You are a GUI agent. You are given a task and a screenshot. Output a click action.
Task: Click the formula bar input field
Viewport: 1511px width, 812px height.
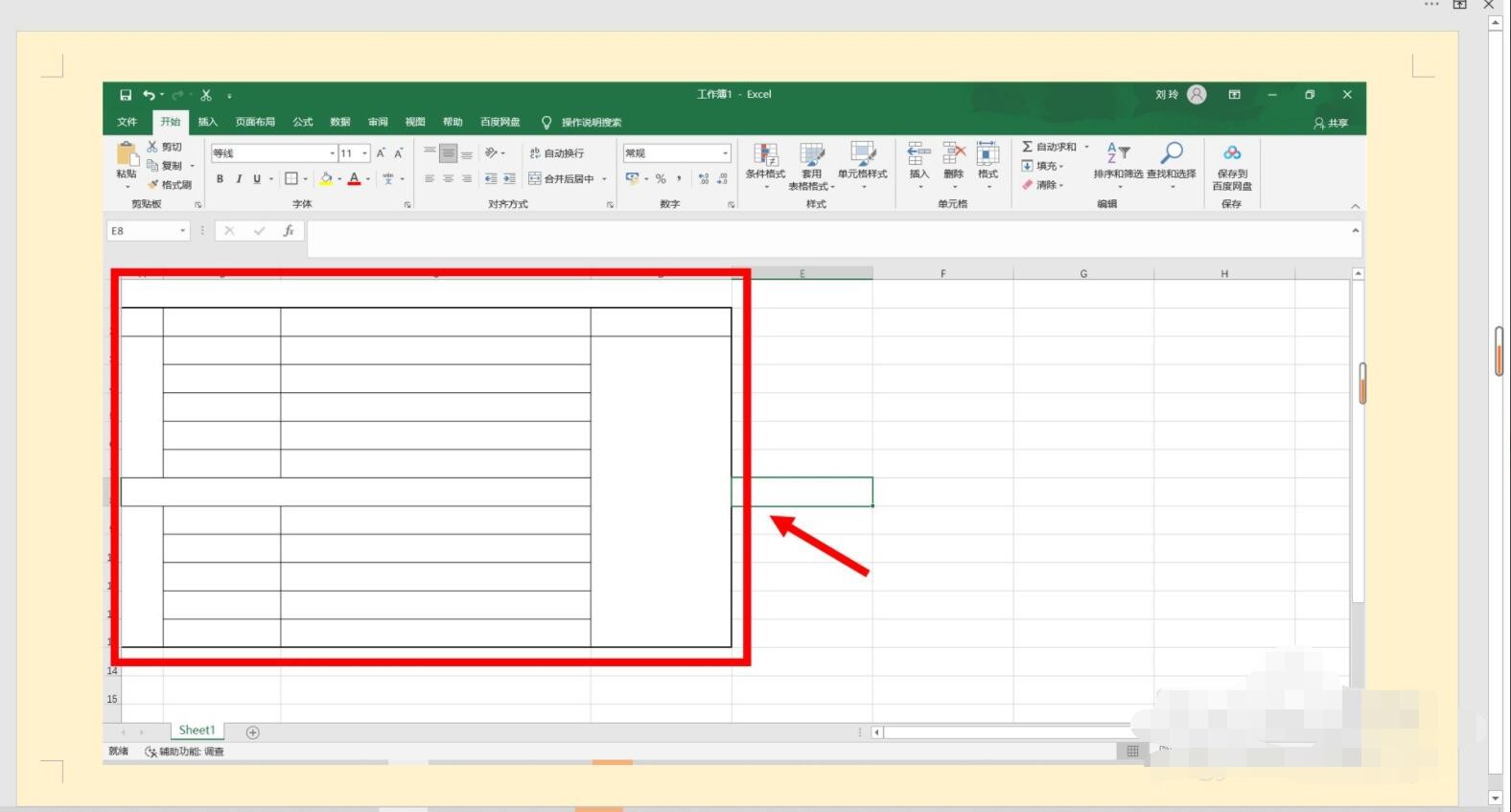(829, 238)
